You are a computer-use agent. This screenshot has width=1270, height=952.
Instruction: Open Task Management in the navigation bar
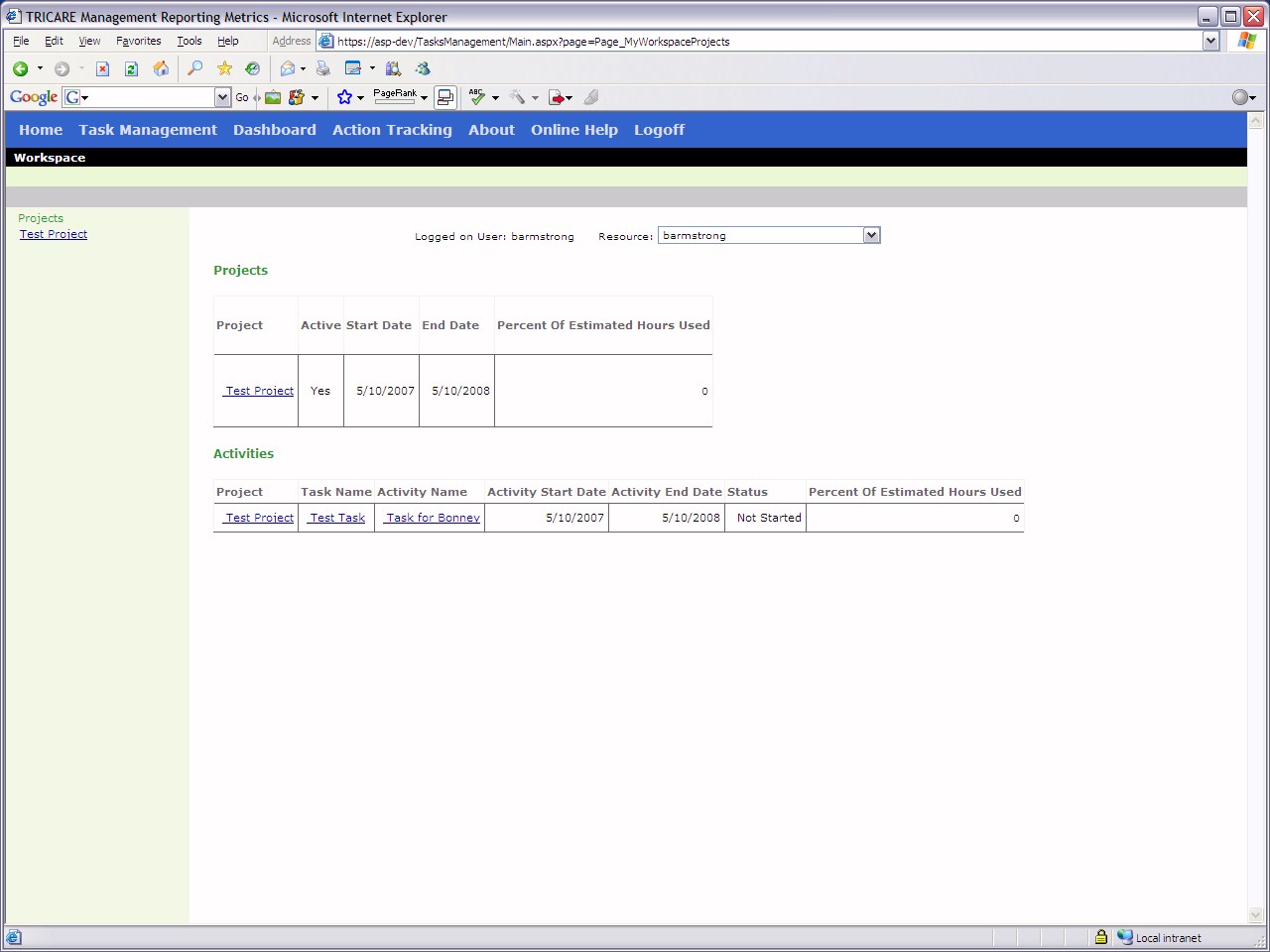click(148, 130)
